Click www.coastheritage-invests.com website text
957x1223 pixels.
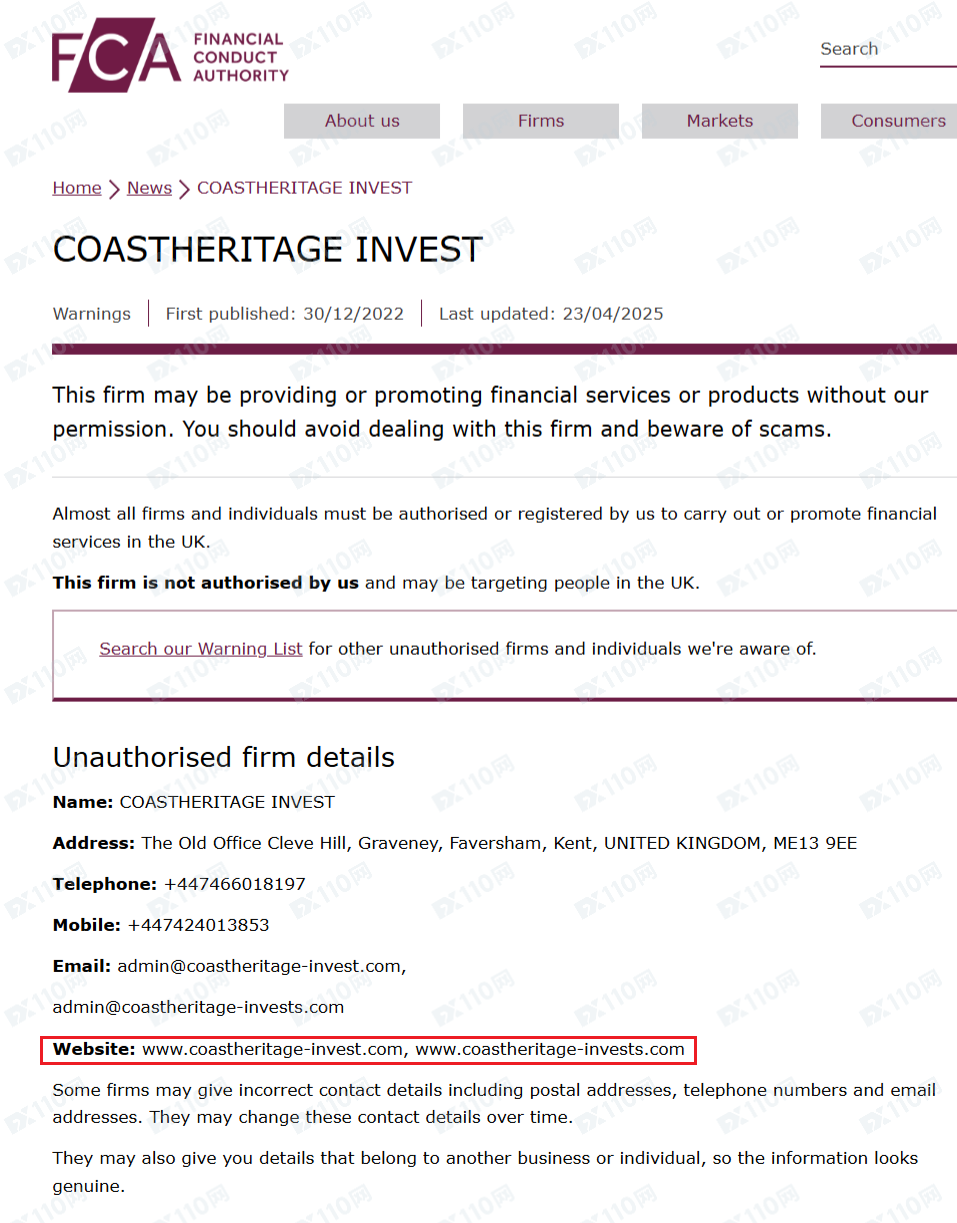tap(550, 1050)
